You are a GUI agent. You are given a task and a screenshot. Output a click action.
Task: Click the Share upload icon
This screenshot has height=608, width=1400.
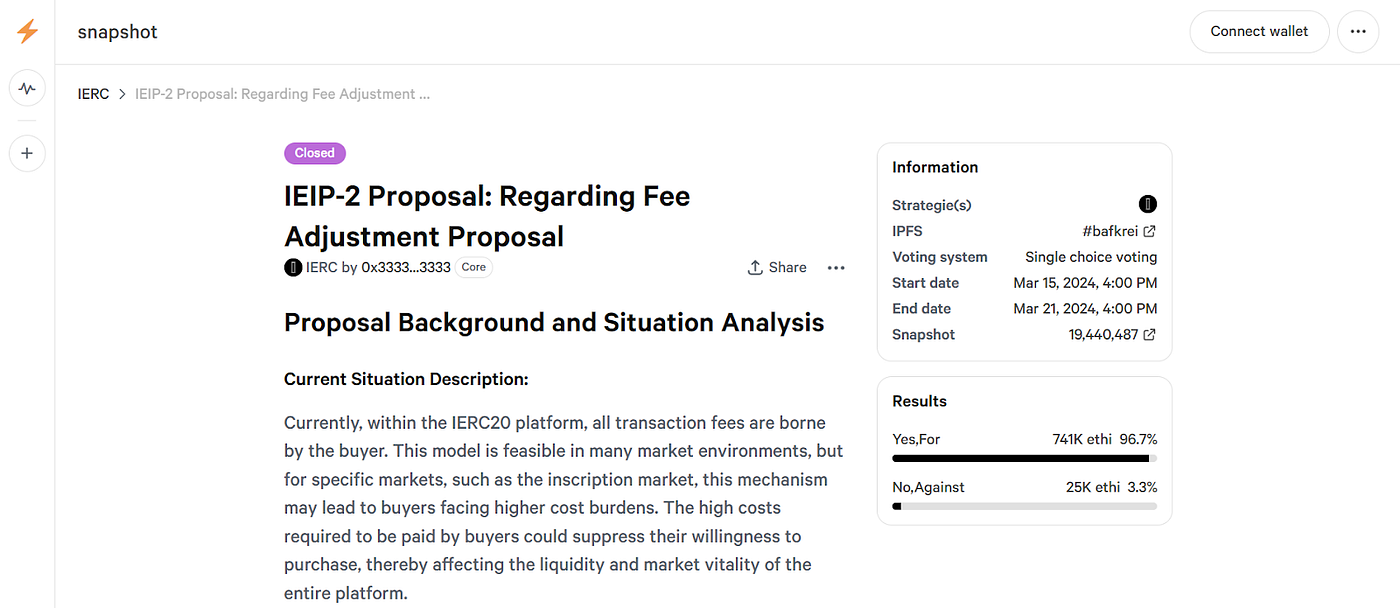coord(755,268)
